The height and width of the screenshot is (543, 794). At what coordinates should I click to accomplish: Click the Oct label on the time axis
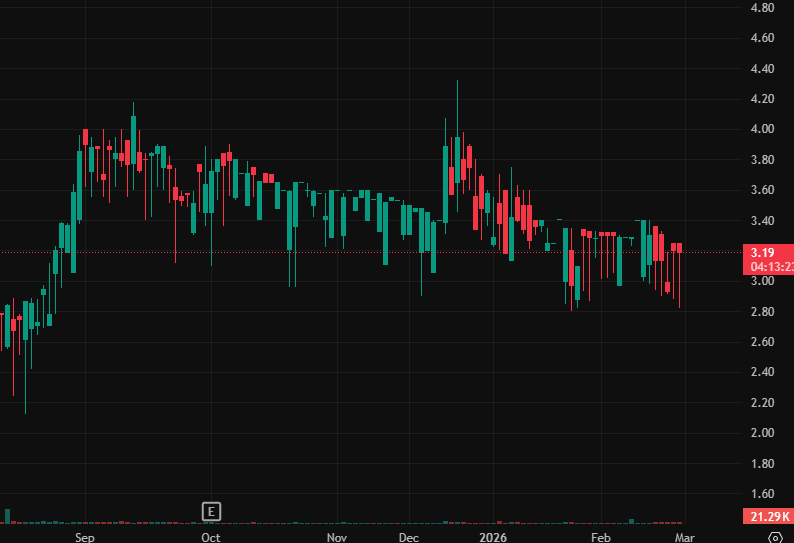coord(211,537)
